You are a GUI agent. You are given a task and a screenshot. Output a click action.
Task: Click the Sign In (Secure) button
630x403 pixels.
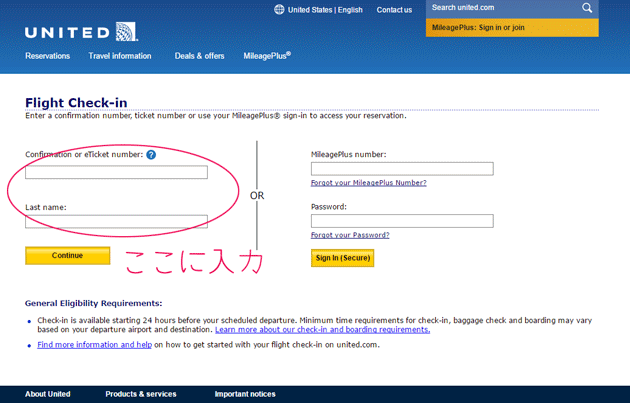click(x=342, y=258)
